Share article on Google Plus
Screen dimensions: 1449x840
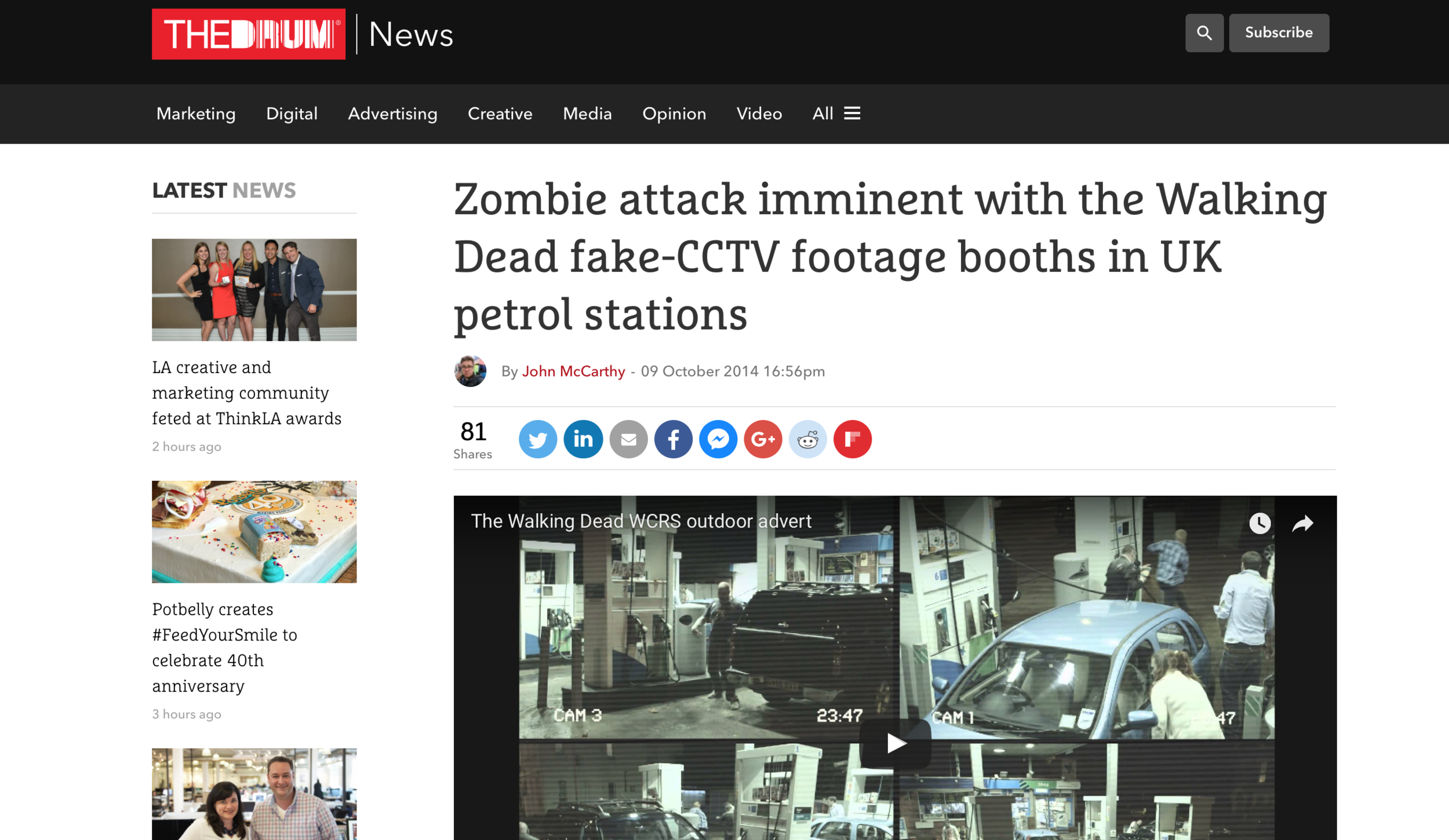pyautogui.click(x=763, y=439)
